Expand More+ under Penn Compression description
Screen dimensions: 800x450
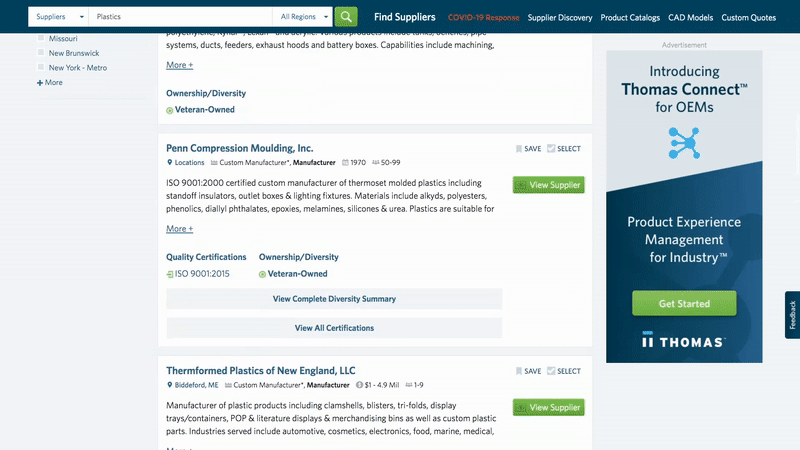[180, 229]
